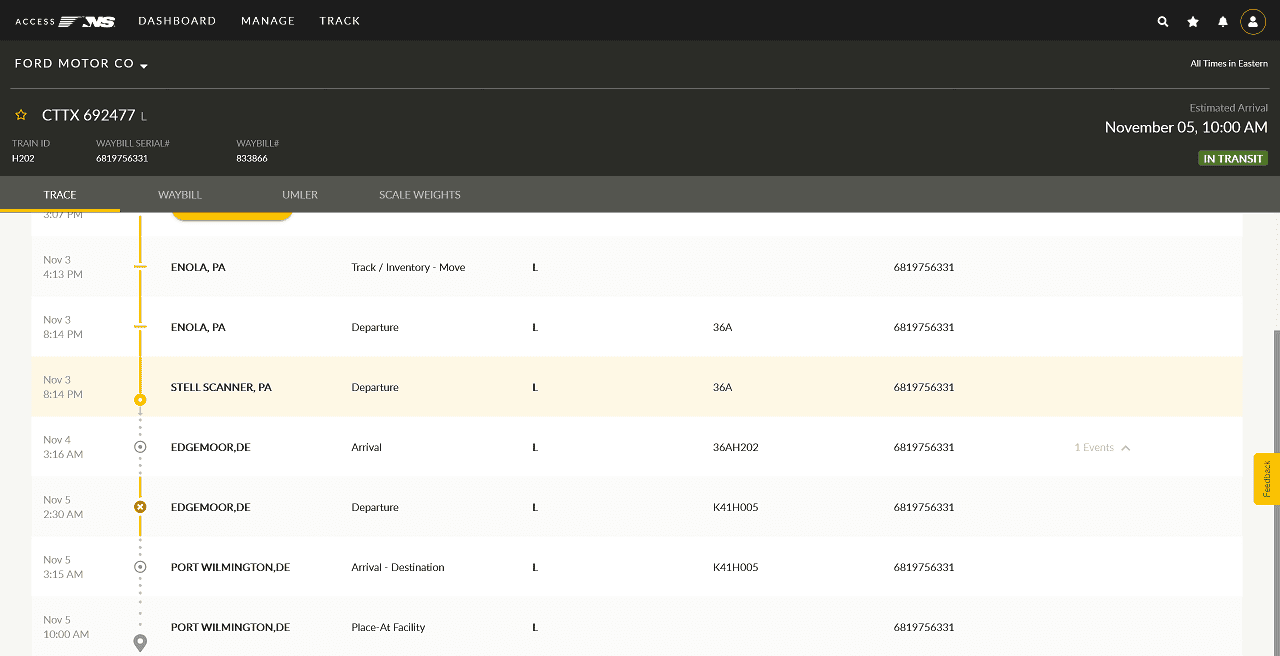This screenshot has width=1280, height=656.
Task: Switch to the Waybill tab
Action: point(180,195)
